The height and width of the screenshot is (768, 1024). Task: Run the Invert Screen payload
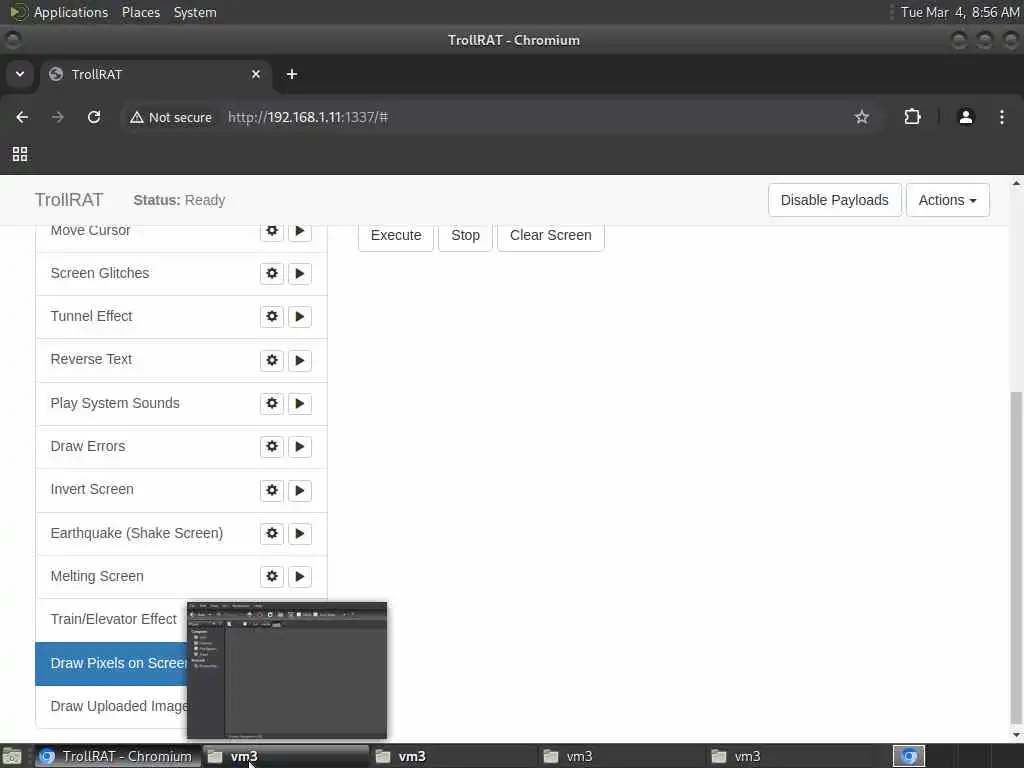pos(300,490)
